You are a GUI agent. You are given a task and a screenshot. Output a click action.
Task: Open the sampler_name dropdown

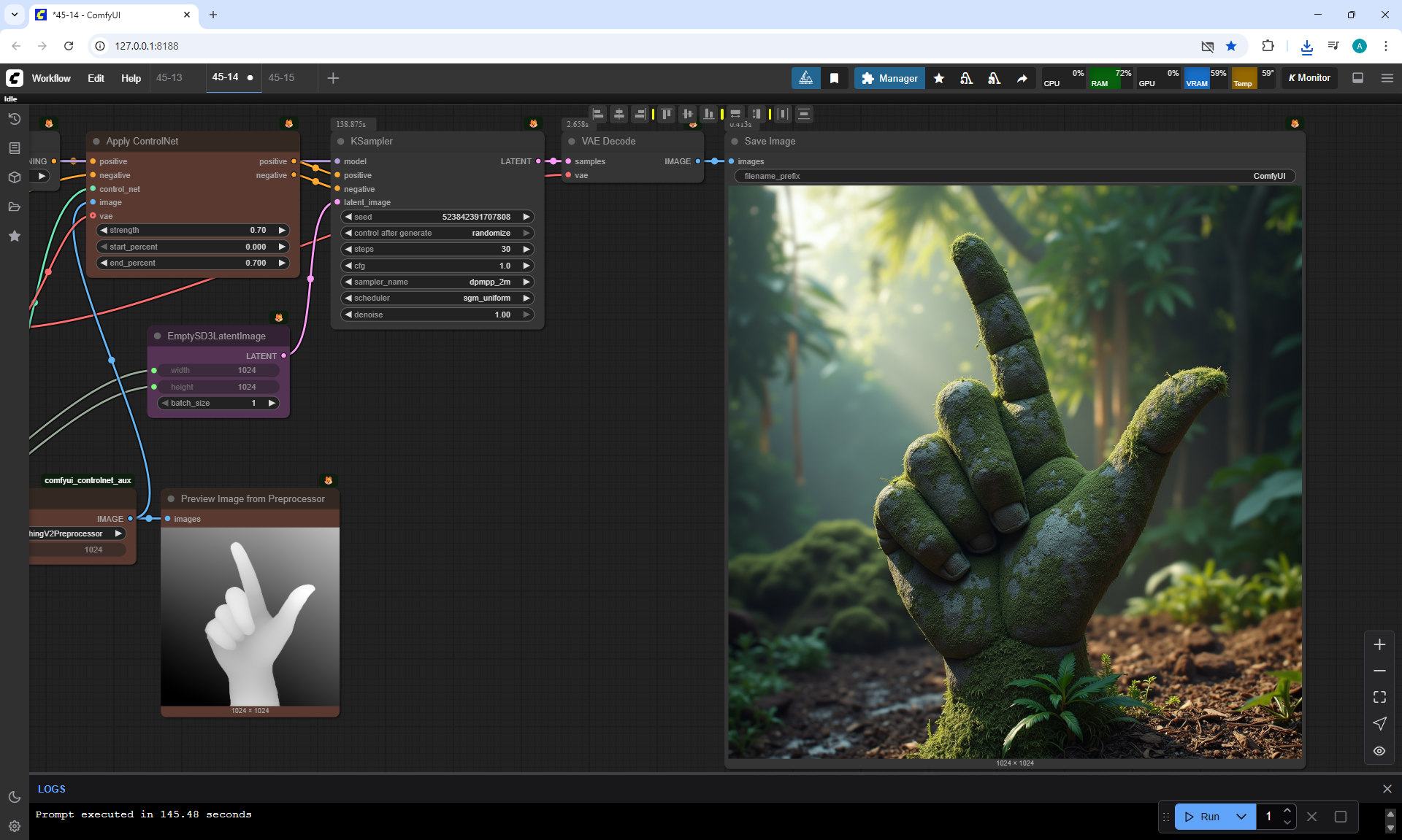pos(437,282)
